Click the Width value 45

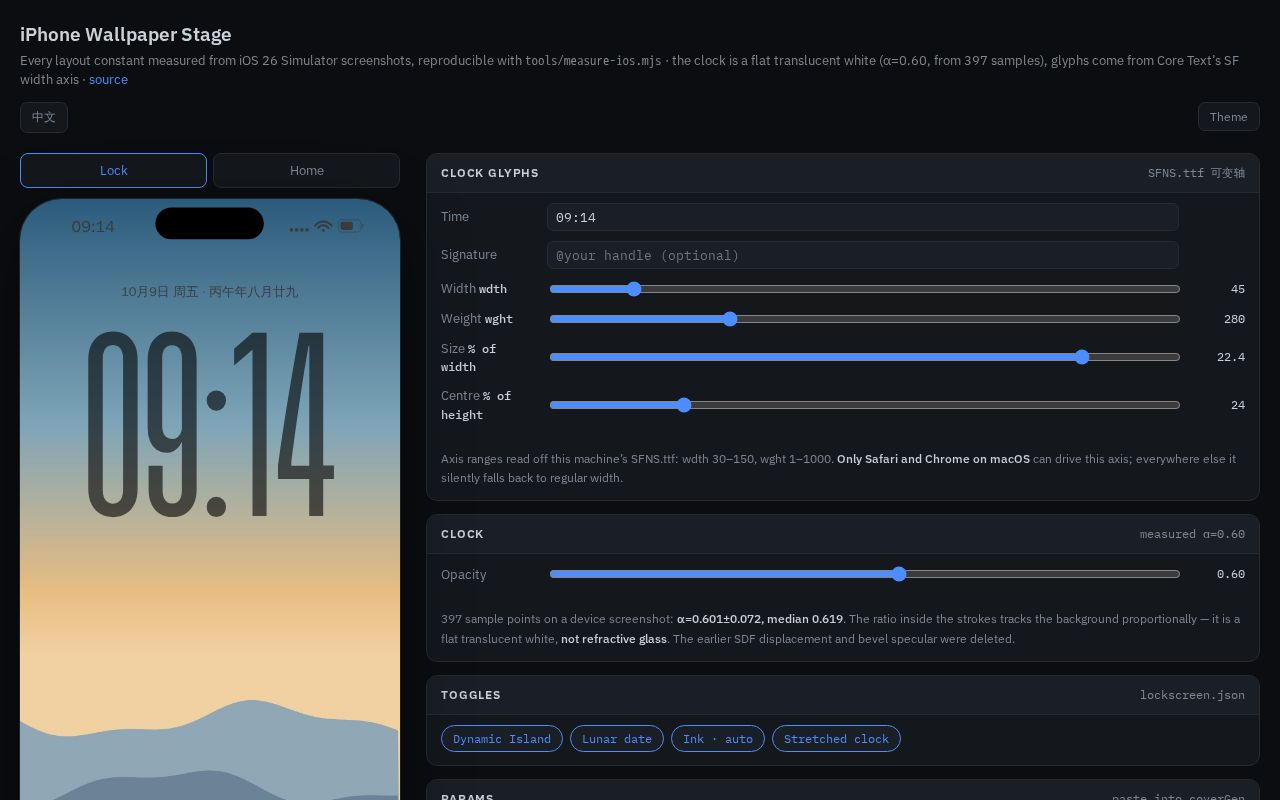coord(1238,289)
